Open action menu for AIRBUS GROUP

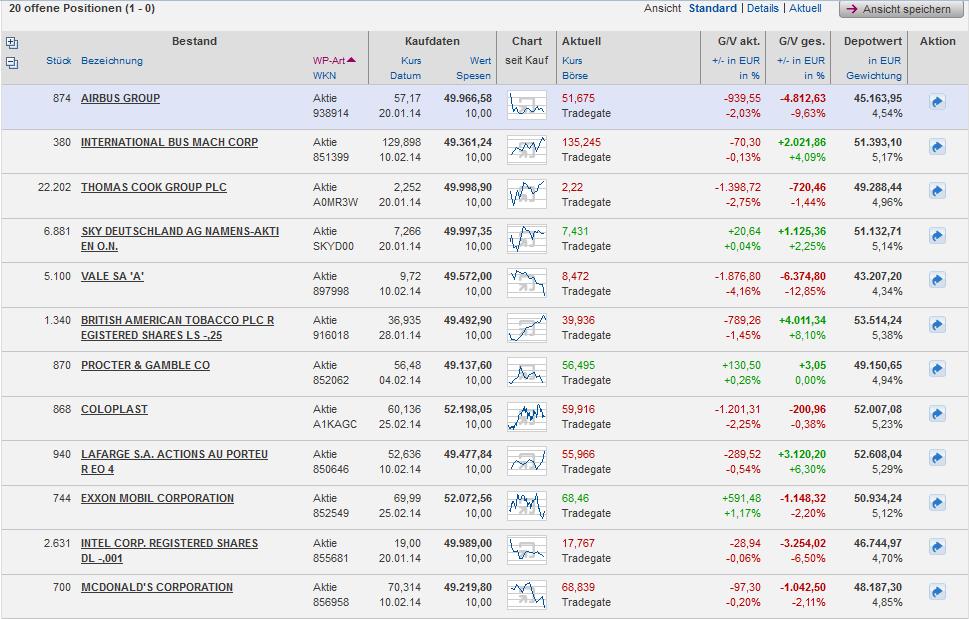point(937,102)
